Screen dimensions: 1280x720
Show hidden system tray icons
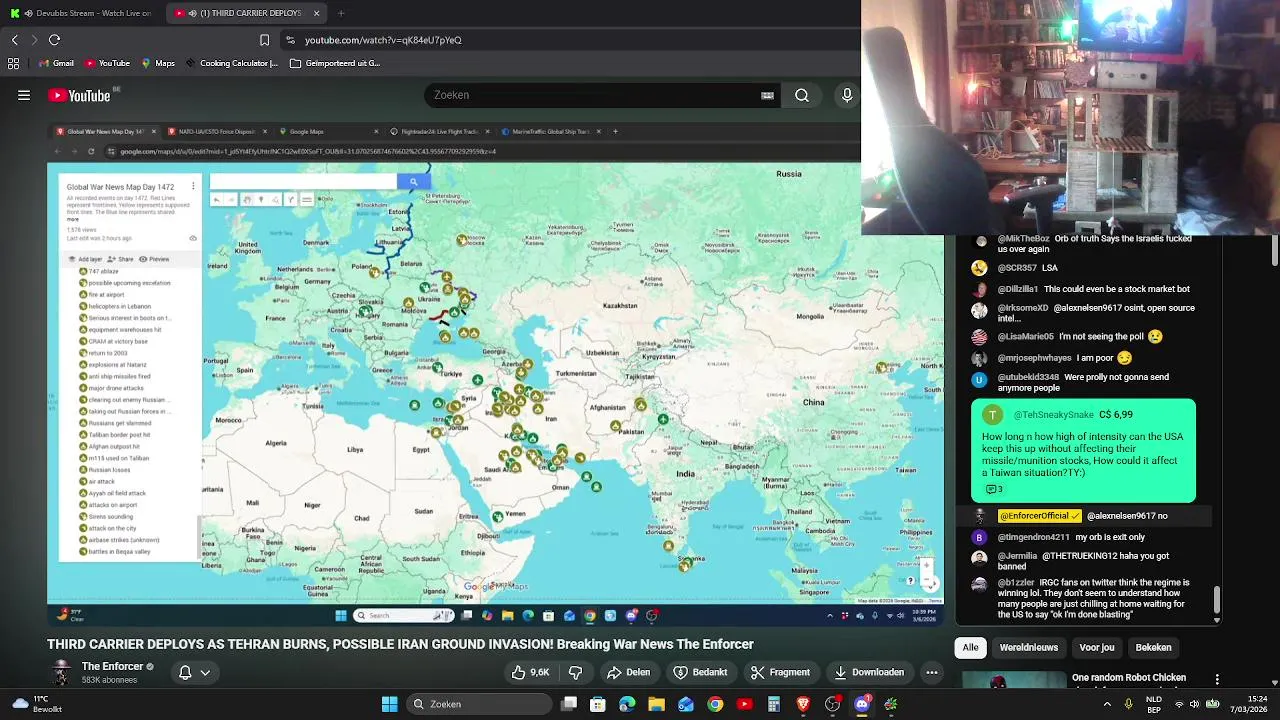[x=1105, y=704]
